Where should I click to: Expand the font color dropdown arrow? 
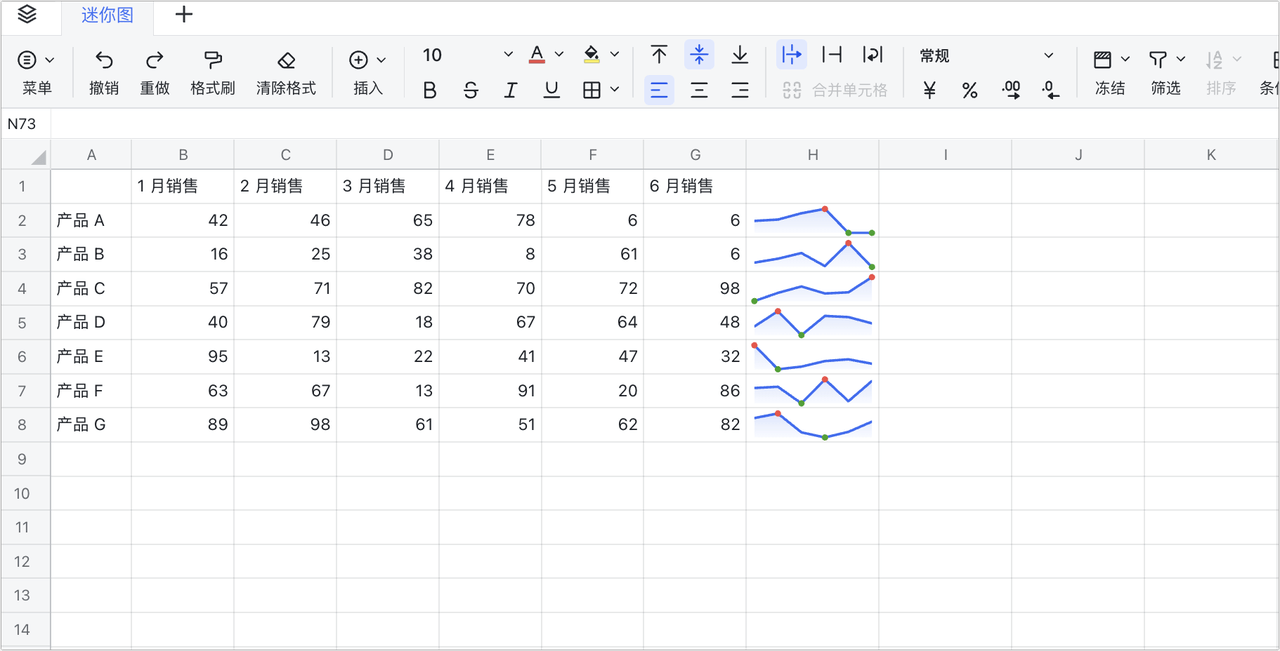point(559,55)
